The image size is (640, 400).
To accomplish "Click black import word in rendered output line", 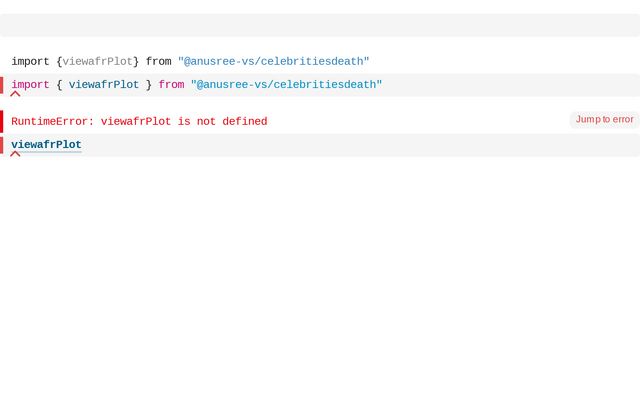I will click(30, 61).
